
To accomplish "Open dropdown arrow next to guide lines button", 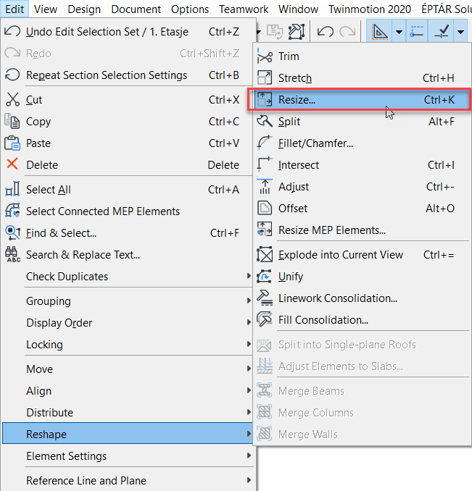I will pos(399,32).
